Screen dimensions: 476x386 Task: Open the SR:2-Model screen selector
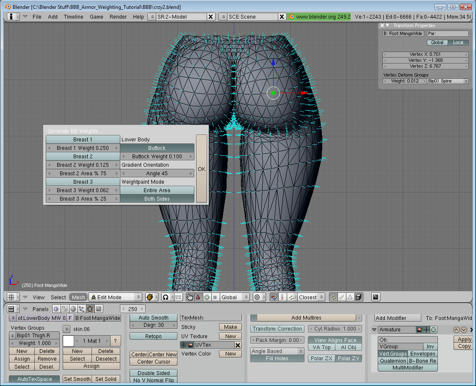152,16
